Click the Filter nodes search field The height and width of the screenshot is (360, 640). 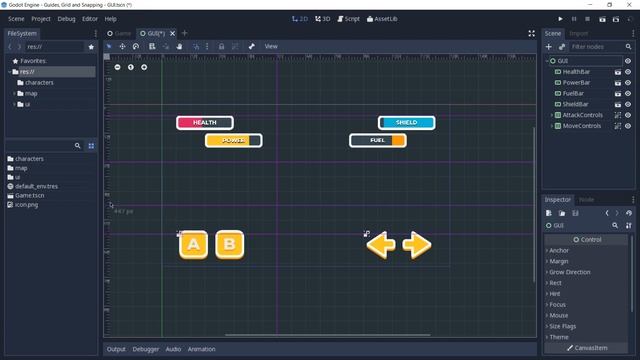click(601, 47)
